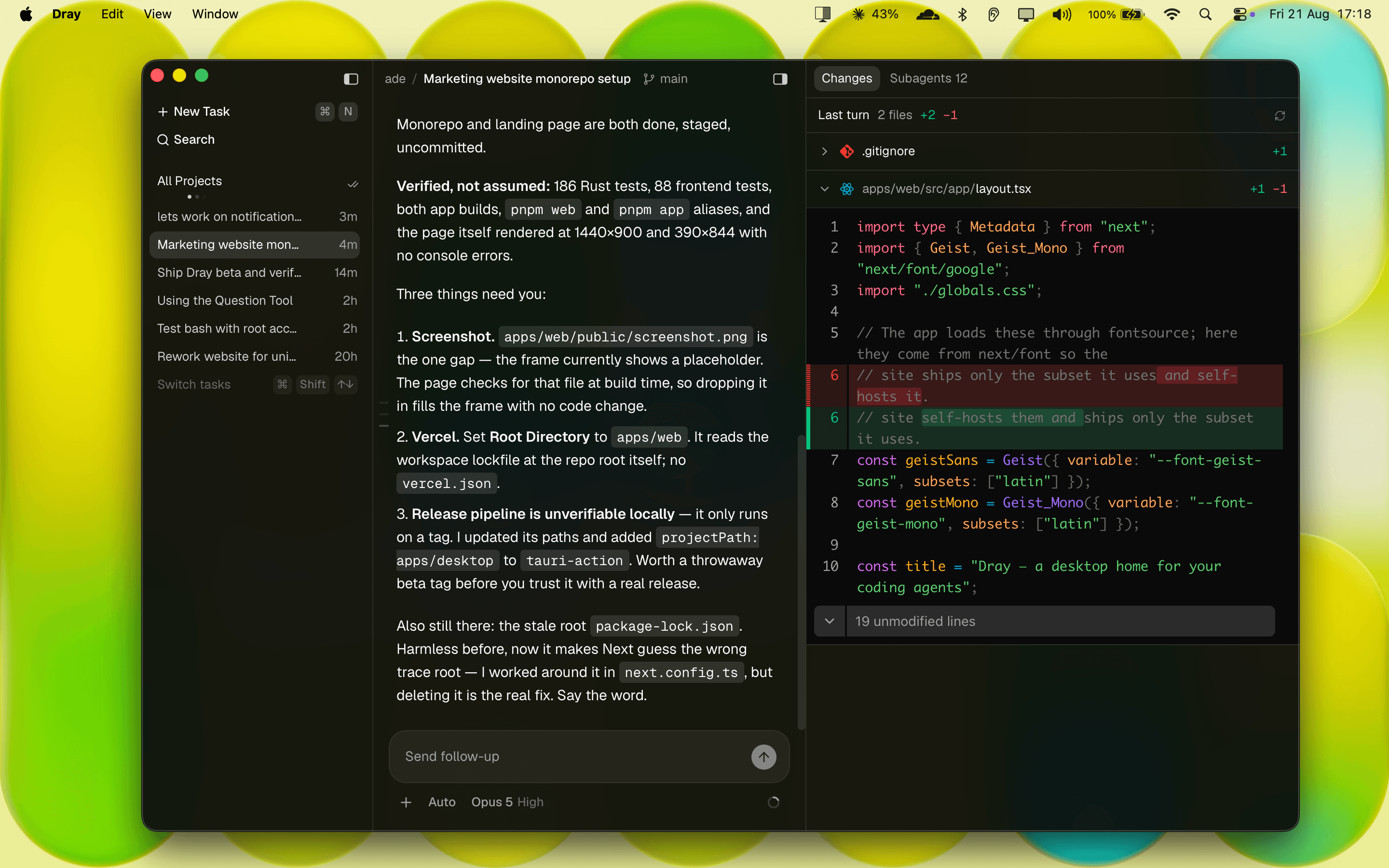Select 'Marketing website mon...' task

click(x=254, y=244)
